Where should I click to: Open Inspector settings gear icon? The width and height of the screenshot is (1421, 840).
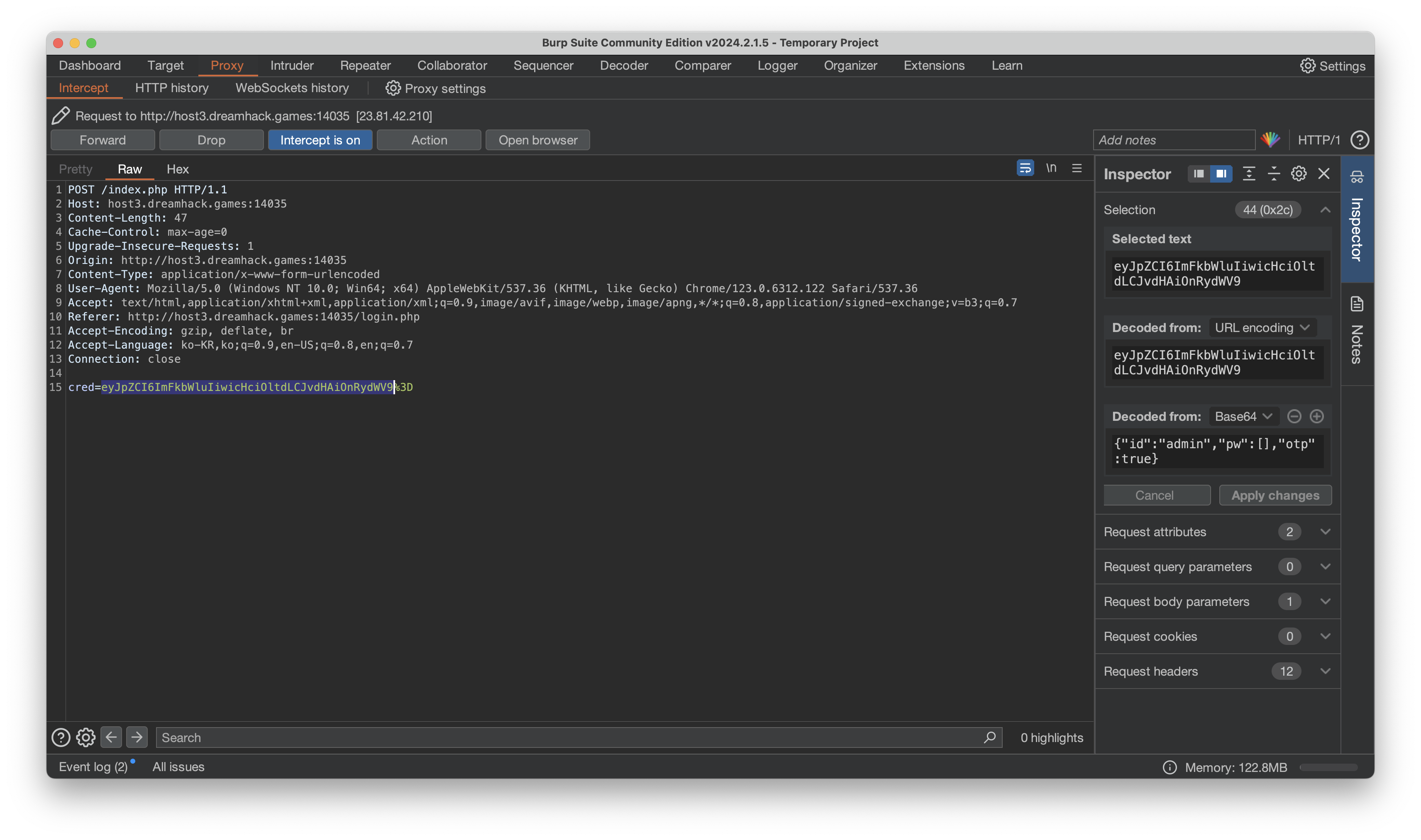pos(1298,174)
